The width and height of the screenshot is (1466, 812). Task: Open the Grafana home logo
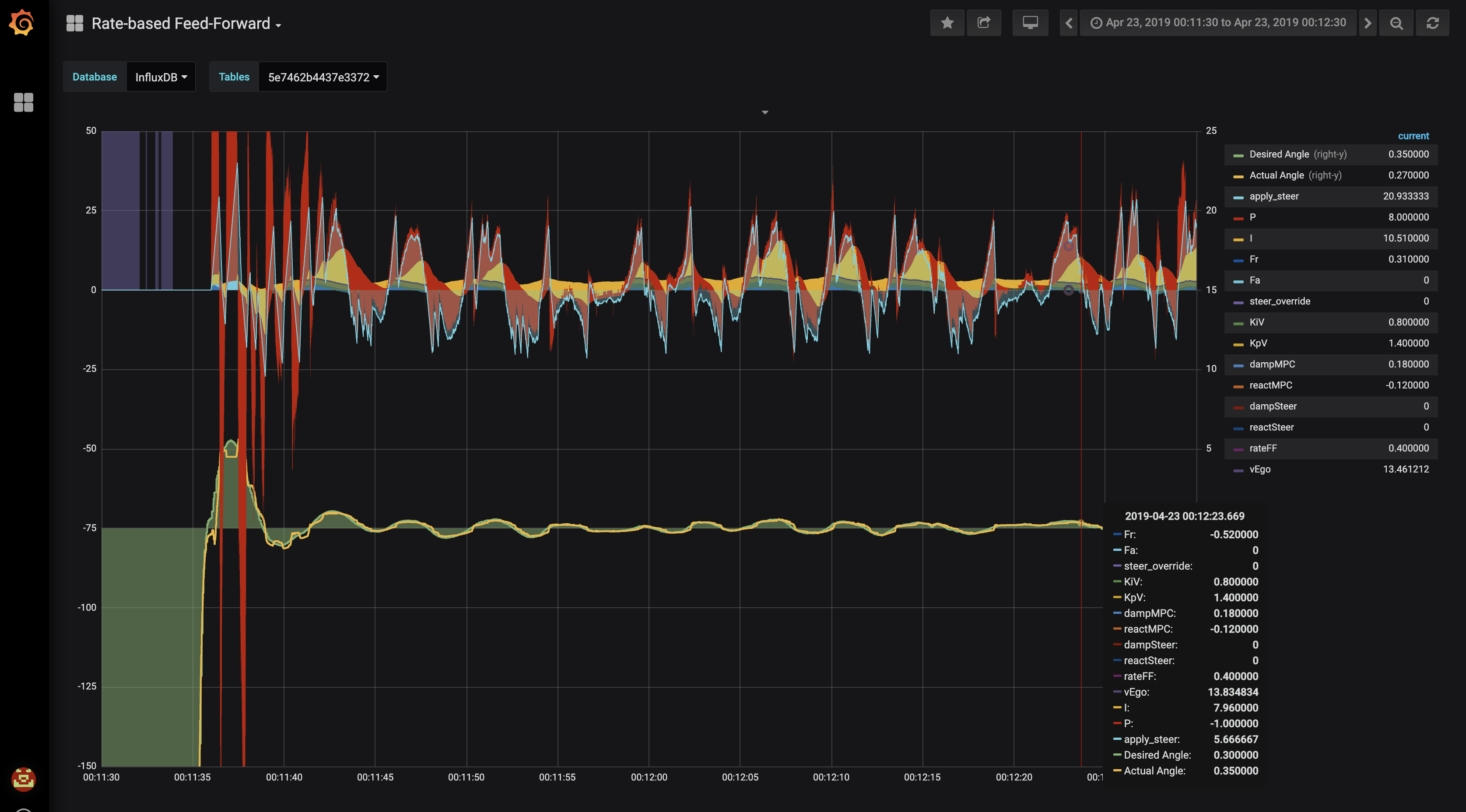(x=22, y=23)
